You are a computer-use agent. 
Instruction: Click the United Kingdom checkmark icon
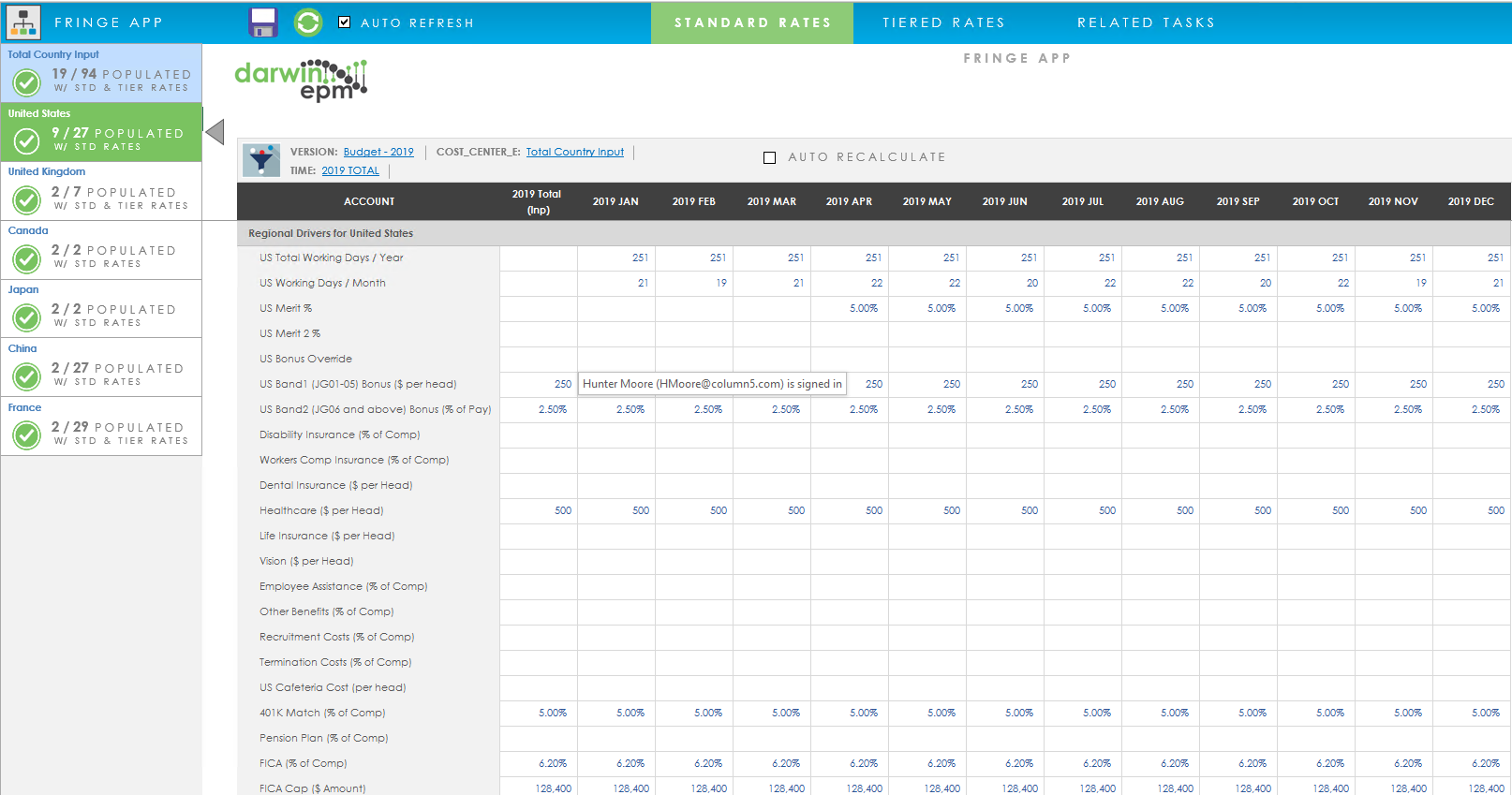tap(27, 199)
